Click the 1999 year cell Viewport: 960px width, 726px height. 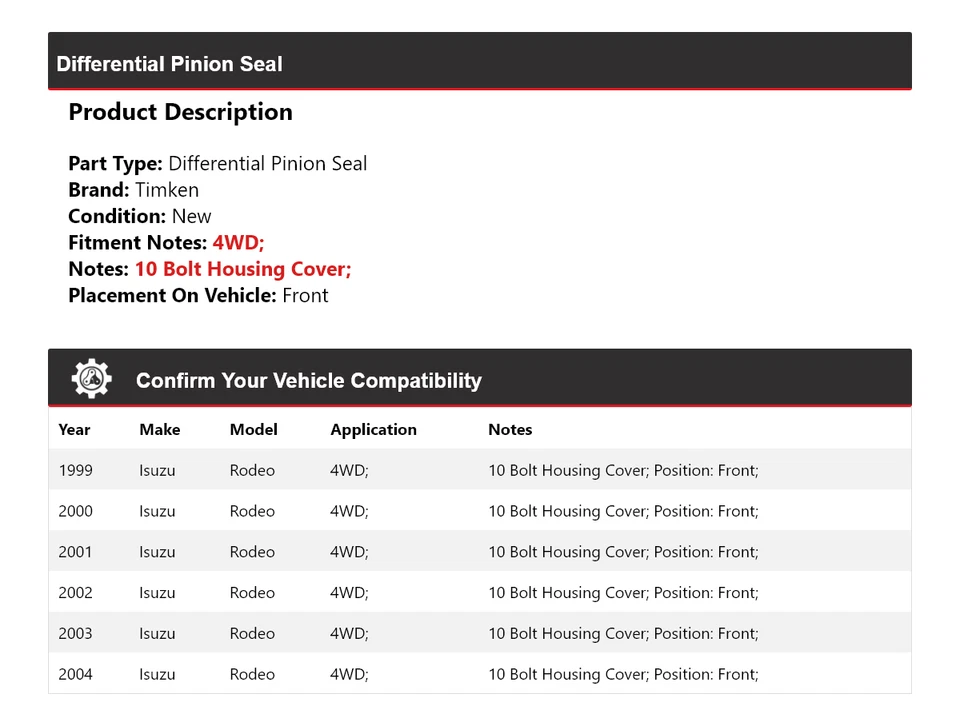point(75,470)
